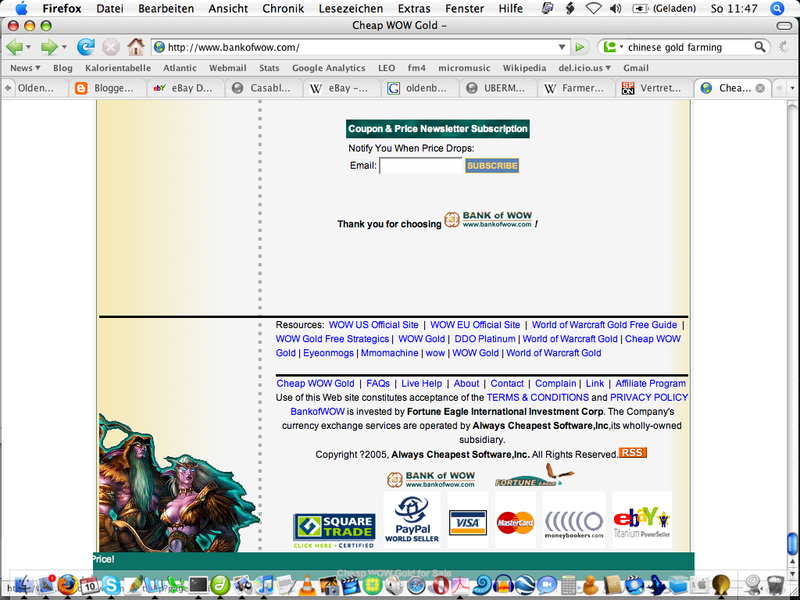The height and width of the screenshot is (600, 800).
Task: Open the Google Analytics bookmark
Action: tap(329, 68)
